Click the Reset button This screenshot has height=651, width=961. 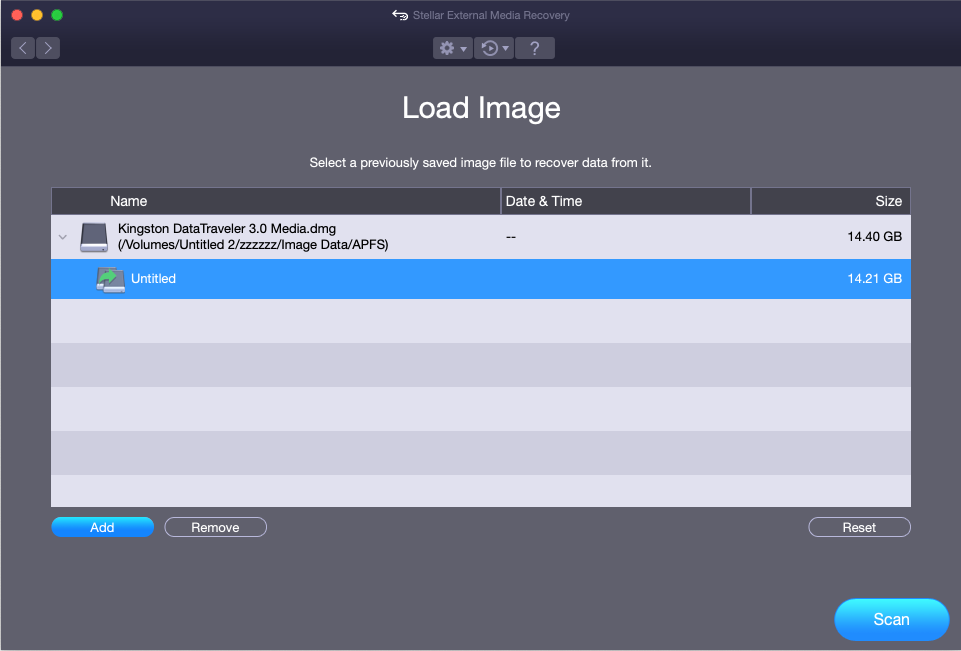pos(859,527)
